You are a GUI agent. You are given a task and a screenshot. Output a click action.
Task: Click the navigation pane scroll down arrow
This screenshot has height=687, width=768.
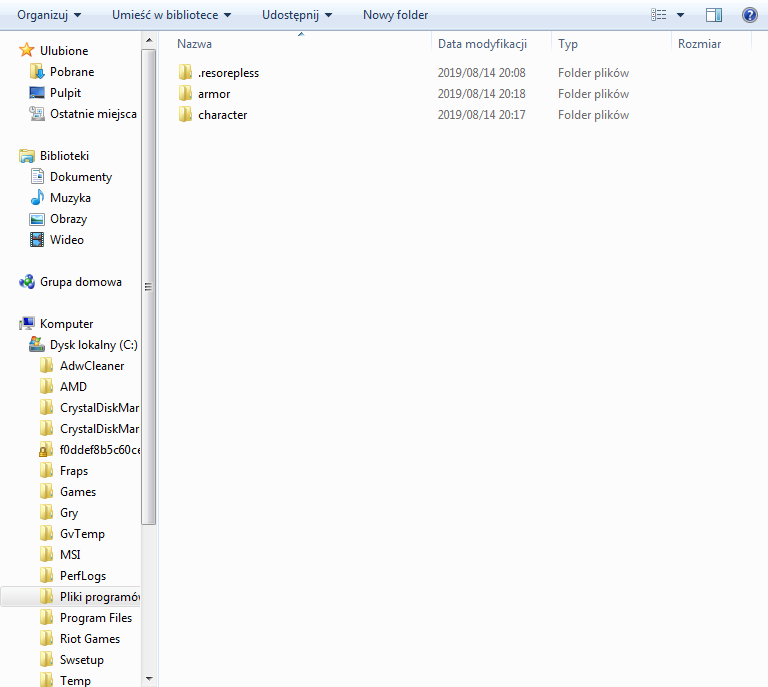pos(149,679)
